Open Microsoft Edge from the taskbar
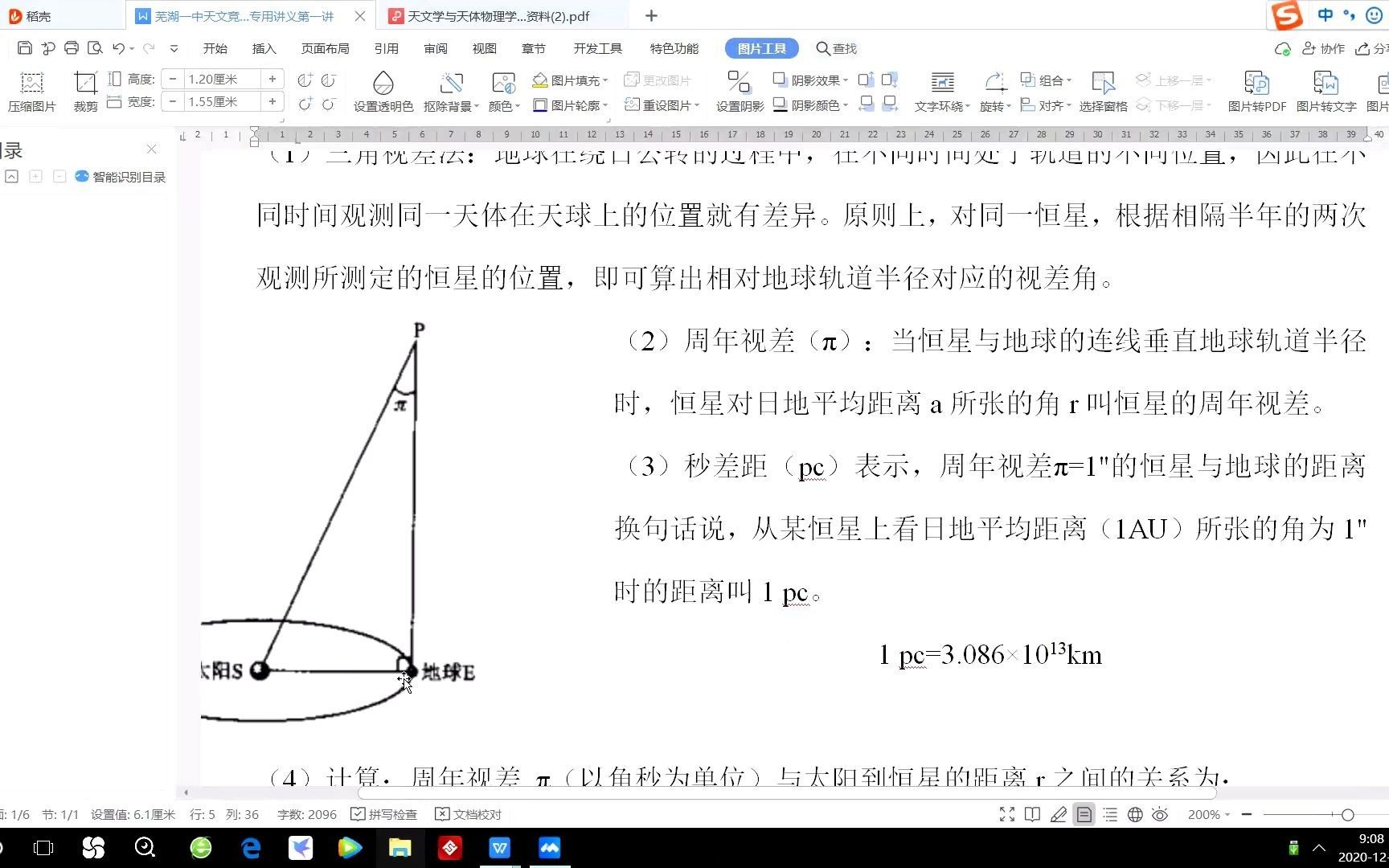The height and width of the screenshot is (868, 1389). [x=251, y=848]
